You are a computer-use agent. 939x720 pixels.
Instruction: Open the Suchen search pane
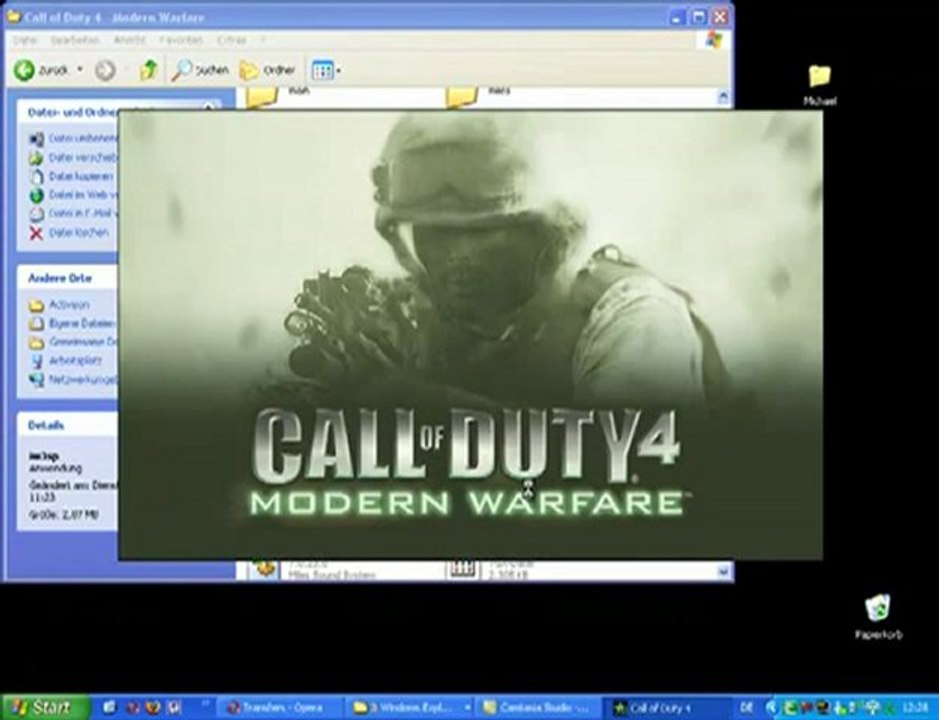(200, 70)
